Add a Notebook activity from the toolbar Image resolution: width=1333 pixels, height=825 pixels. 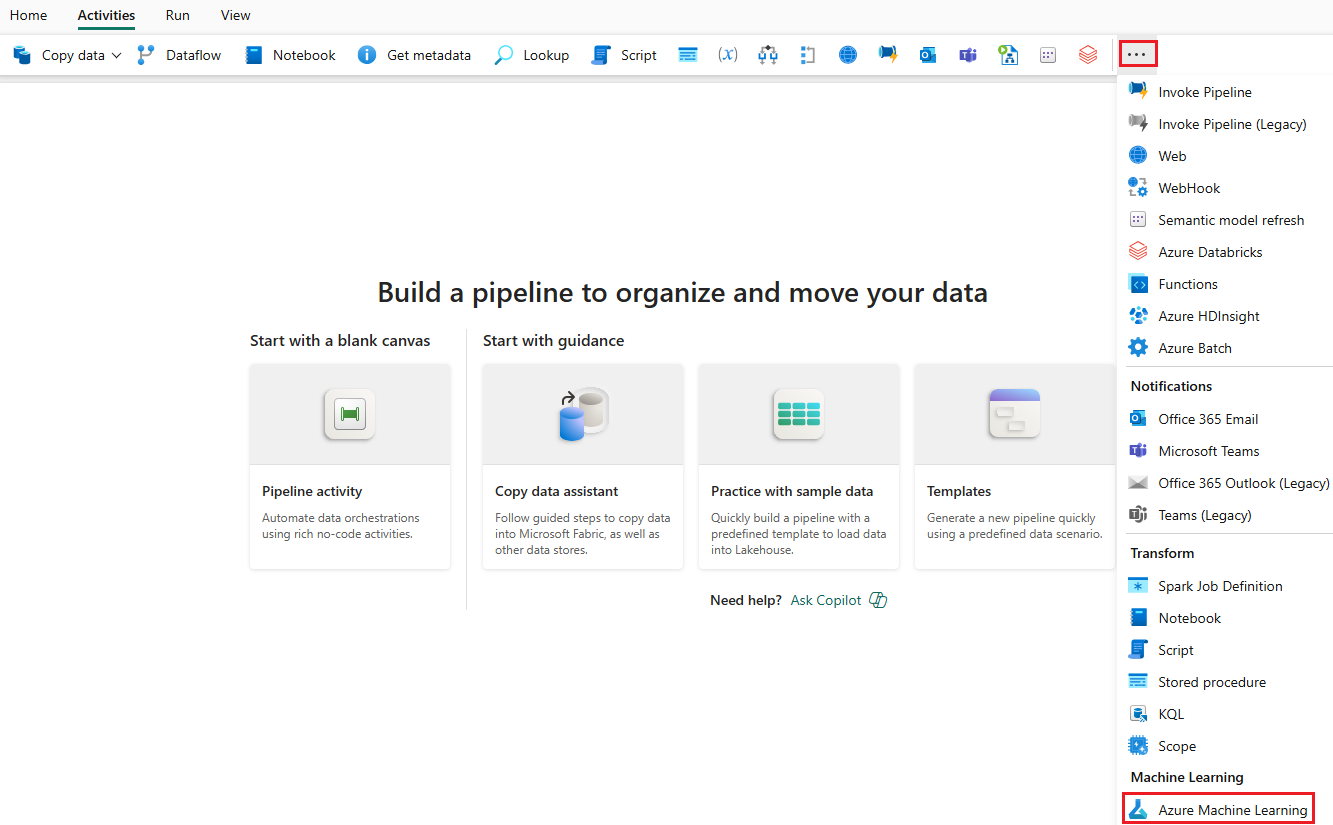tap(290, 55)
